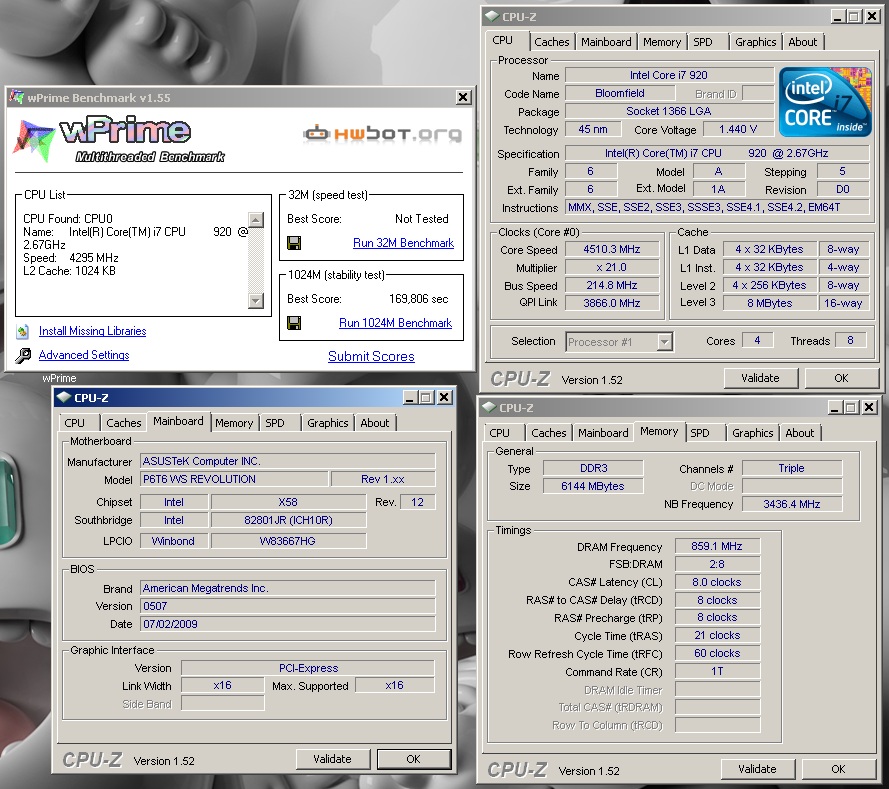The image size is (889, 789).
Task: Open the Processor #1 selection dropdown
Action: point(664,342)
